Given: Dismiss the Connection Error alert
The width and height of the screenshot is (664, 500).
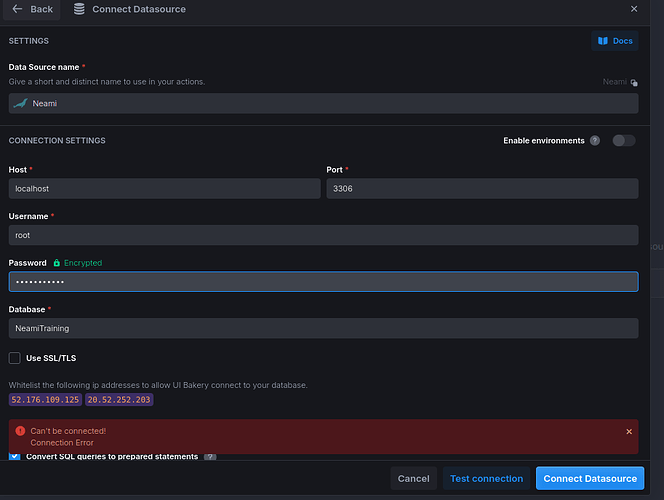Looking at the screenshot, I should 629,431.
